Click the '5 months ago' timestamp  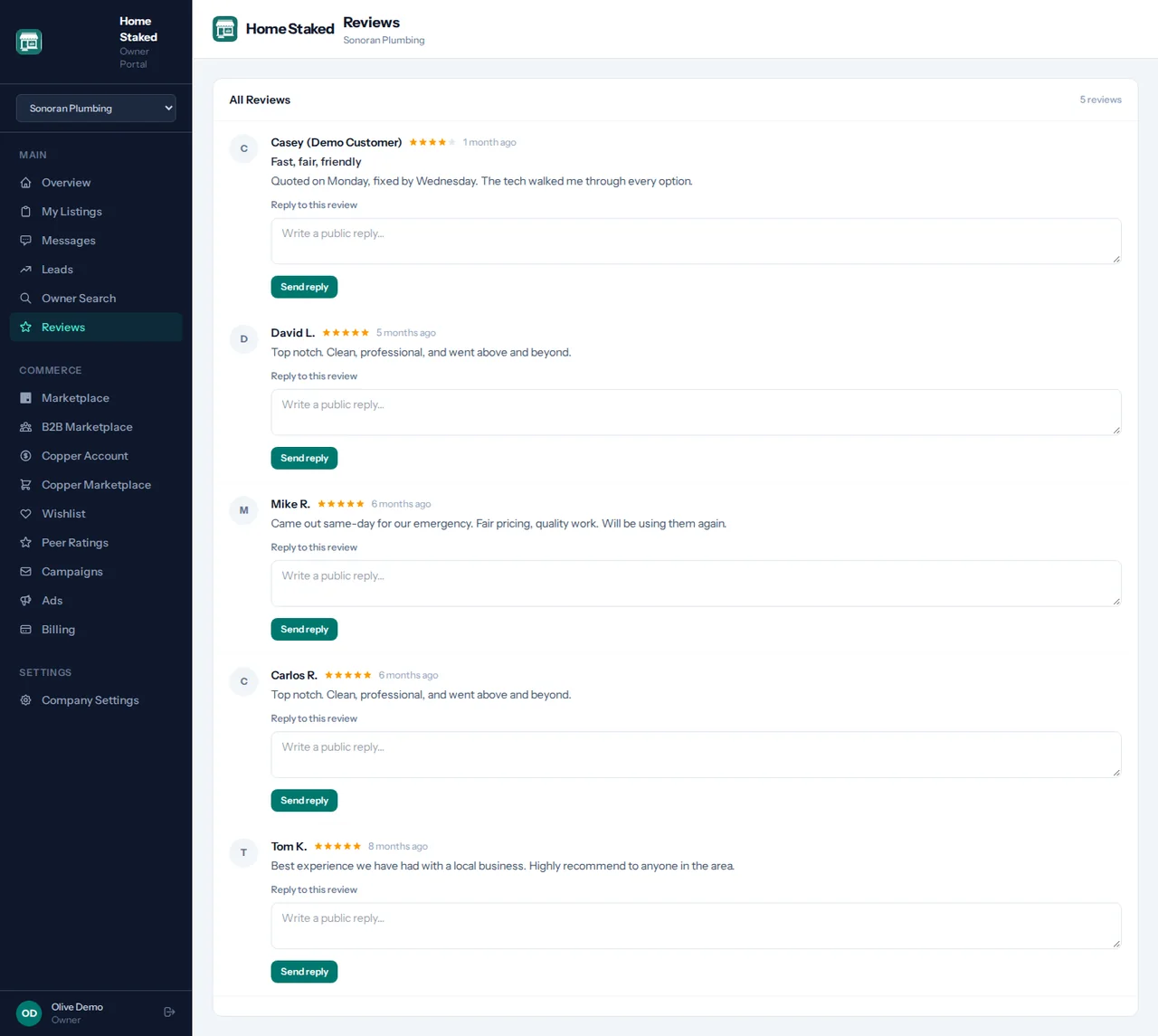406,333
